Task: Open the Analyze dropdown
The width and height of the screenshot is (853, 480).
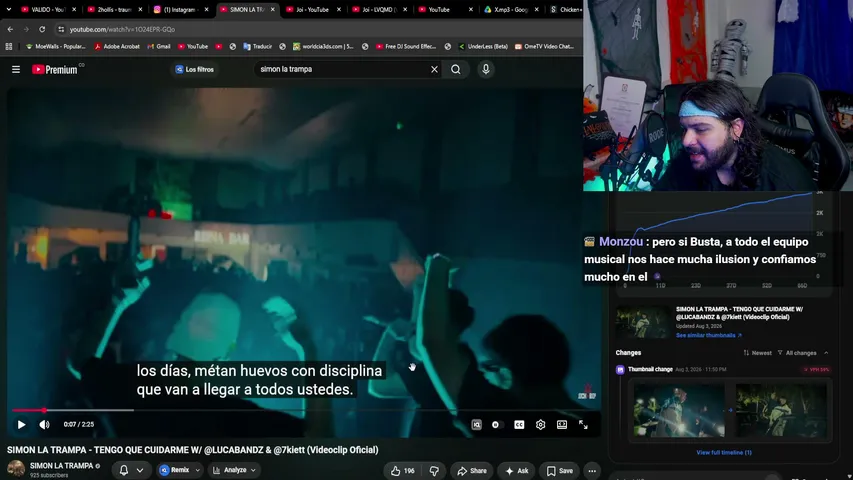Action: coord(235,470)
